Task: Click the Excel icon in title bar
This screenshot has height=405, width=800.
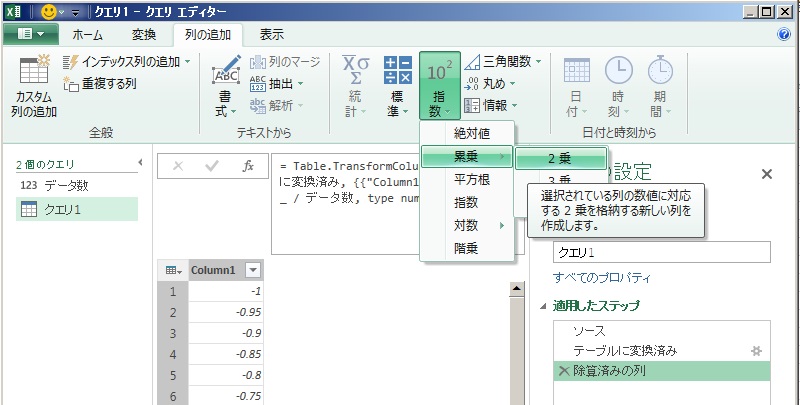Action: click(14, 12)
